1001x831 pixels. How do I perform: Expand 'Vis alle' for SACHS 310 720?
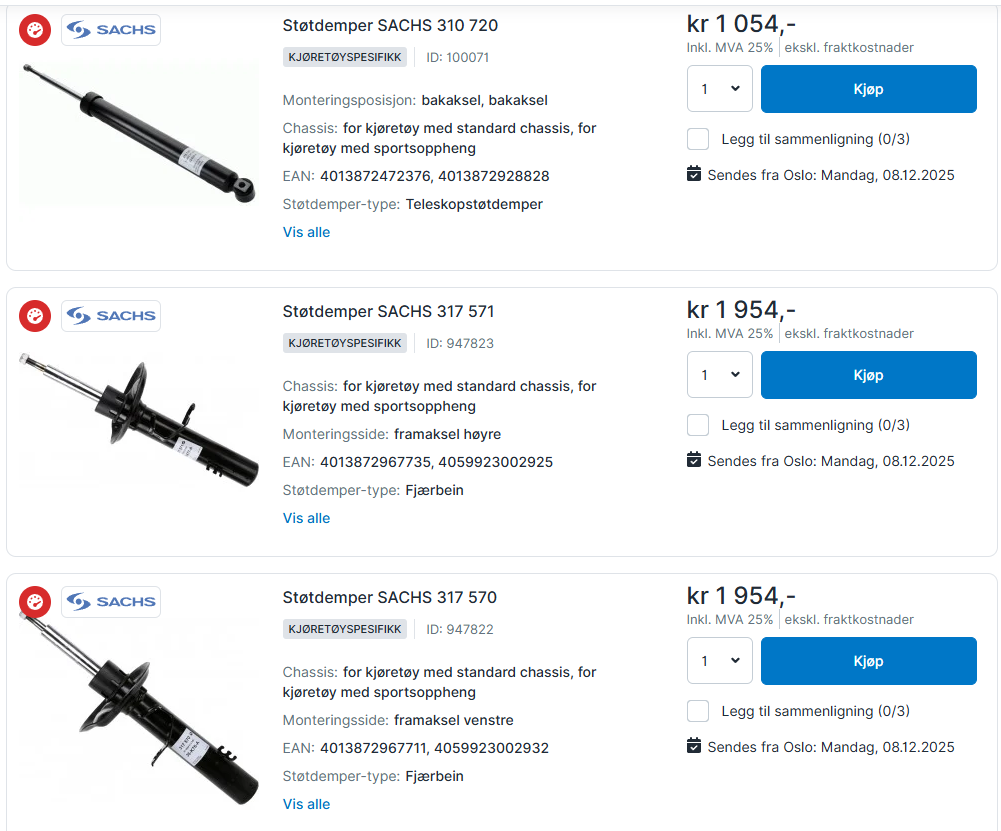(306, 232)
